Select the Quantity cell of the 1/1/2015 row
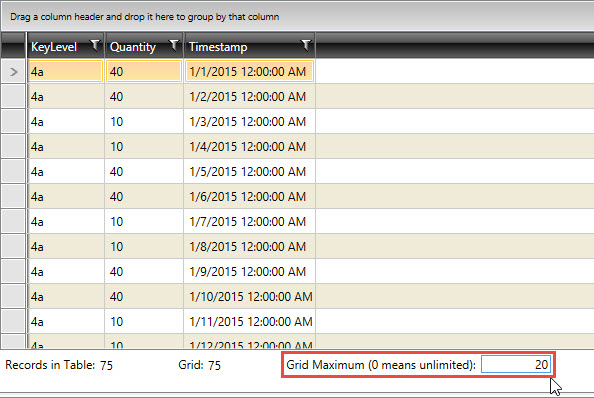 coord(144,71)
